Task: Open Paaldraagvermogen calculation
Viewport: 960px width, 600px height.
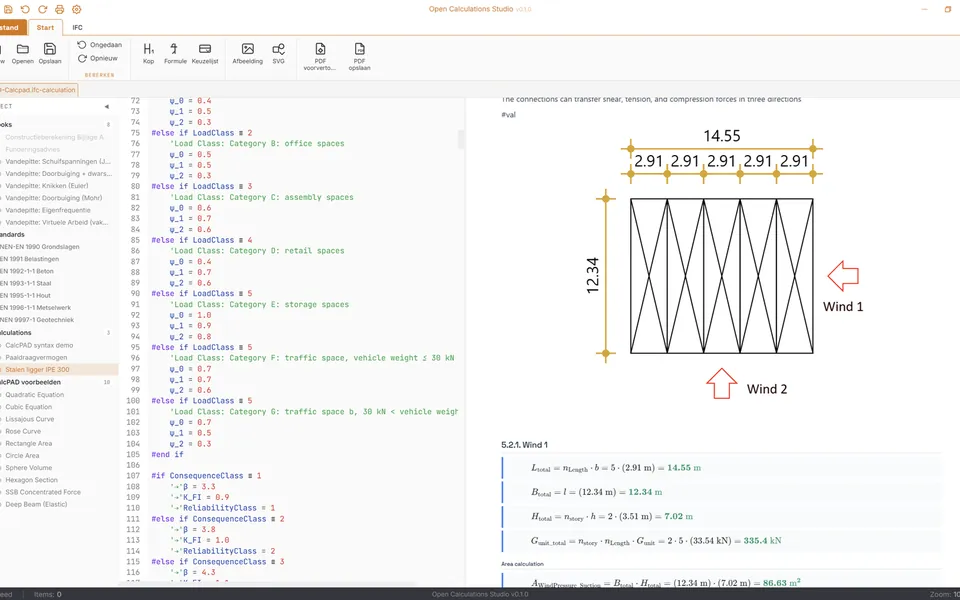Action: coord(36,358)
